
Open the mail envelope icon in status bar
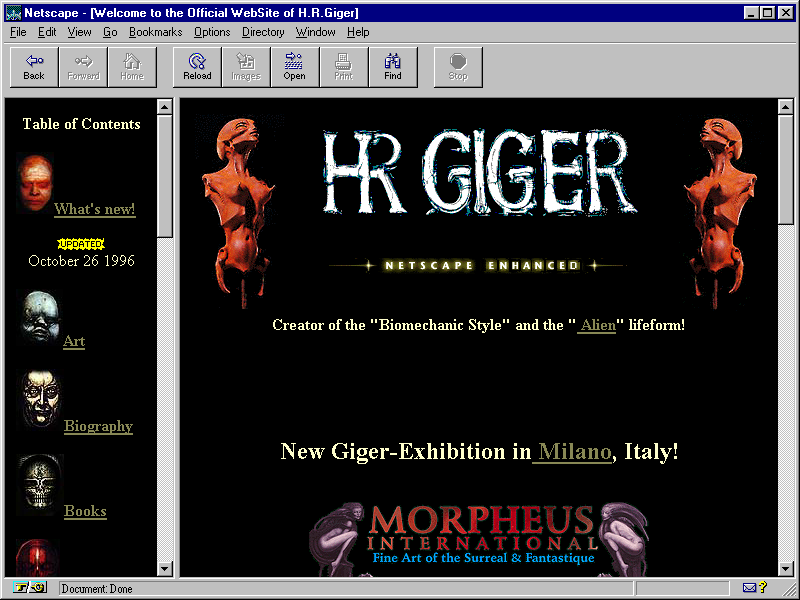click(x=752, y=588)
